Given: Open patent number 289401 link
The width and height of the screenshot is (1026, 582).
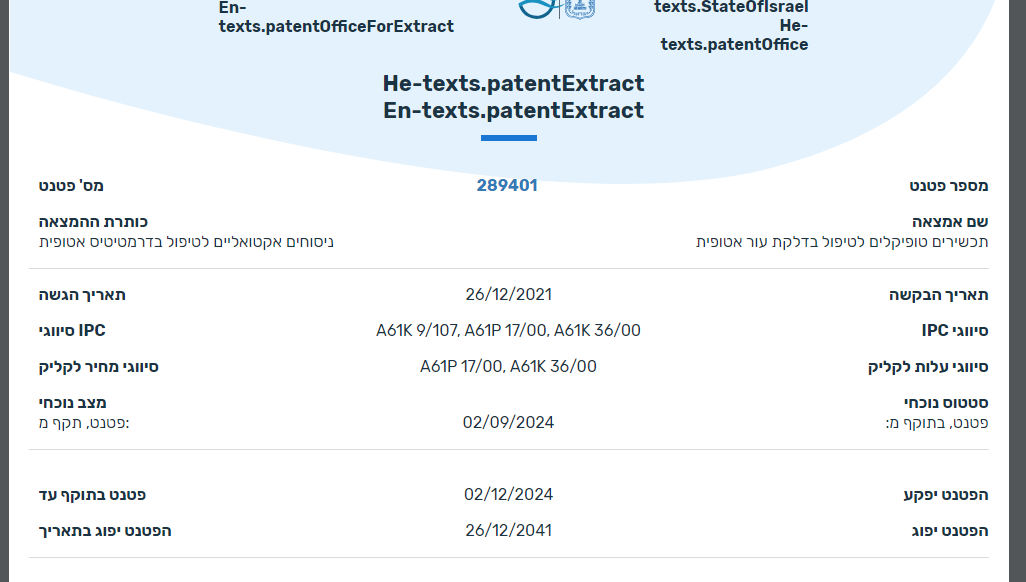Looking at the screenshot, I should coord(507,185).
